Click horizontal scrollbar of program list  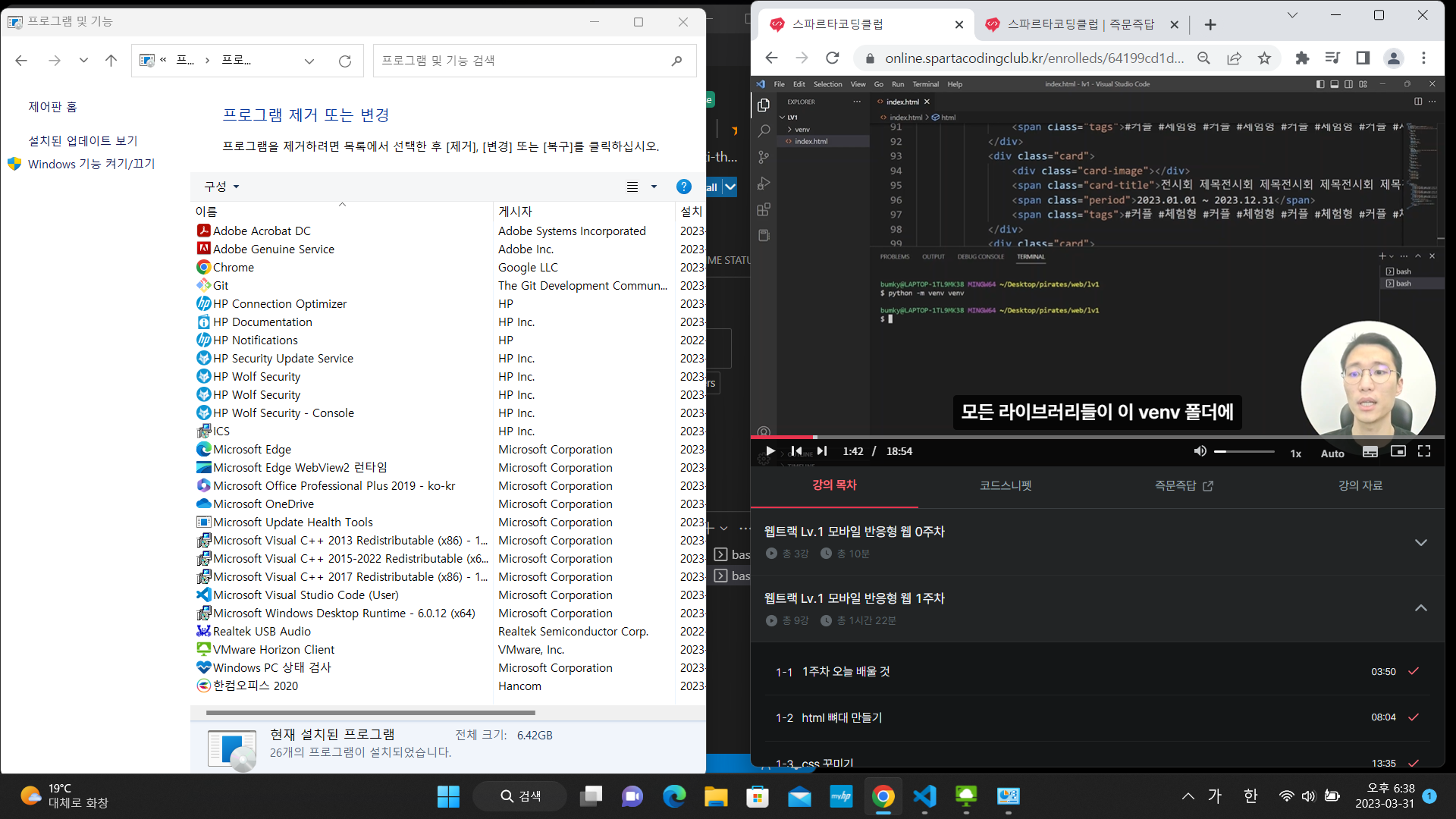[371, 713]
